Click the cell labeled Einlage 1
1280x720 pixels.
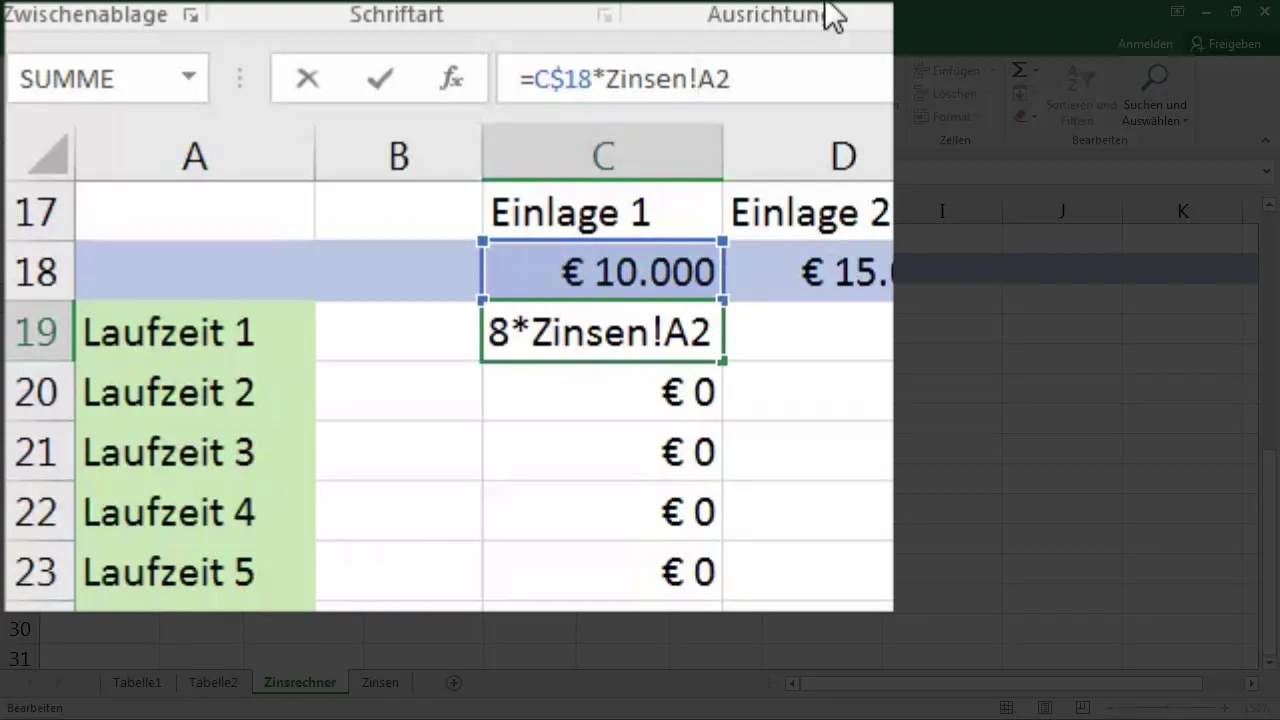(x=602, y=212)
